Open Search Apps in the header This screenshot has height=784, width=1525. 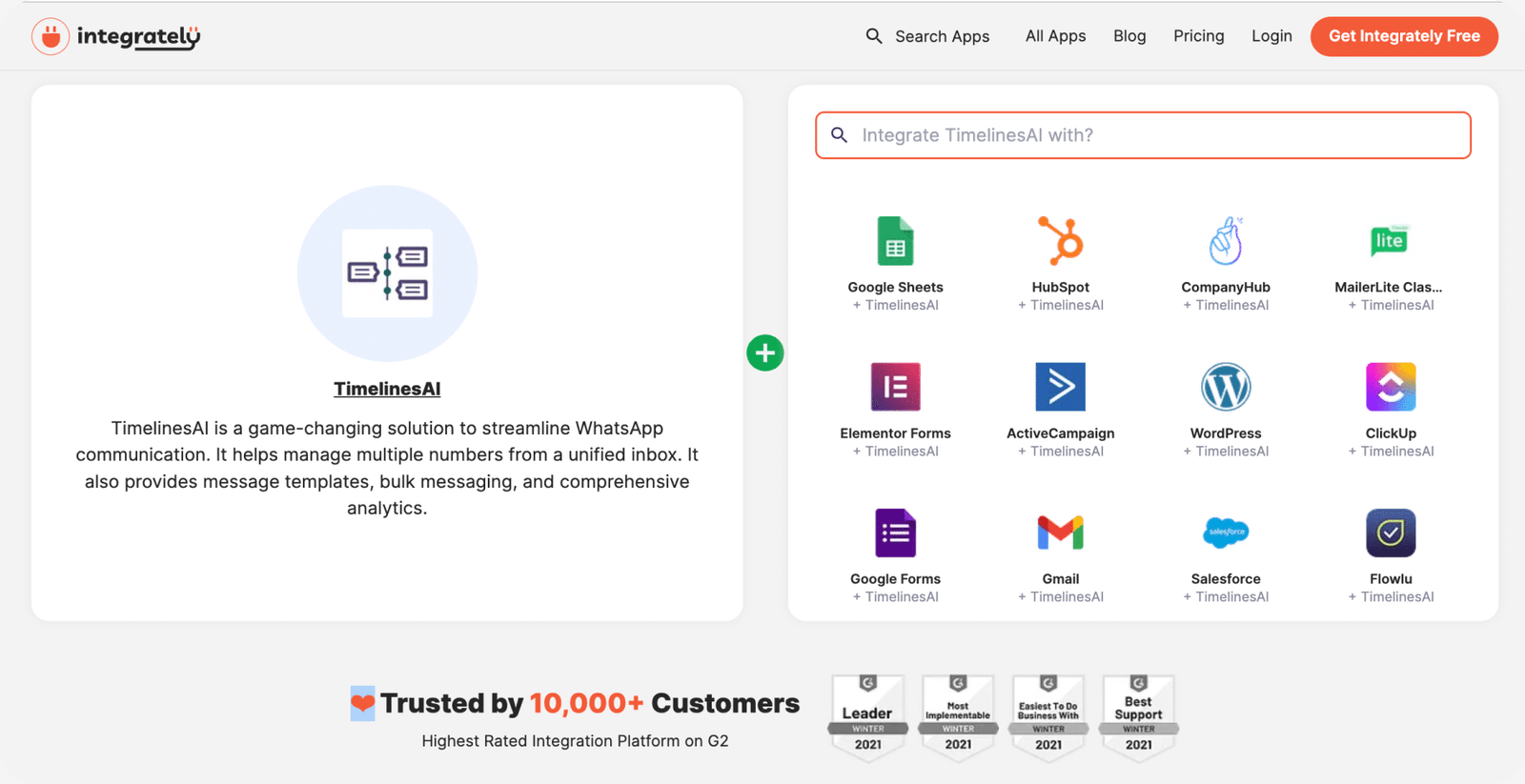(942, 36)
